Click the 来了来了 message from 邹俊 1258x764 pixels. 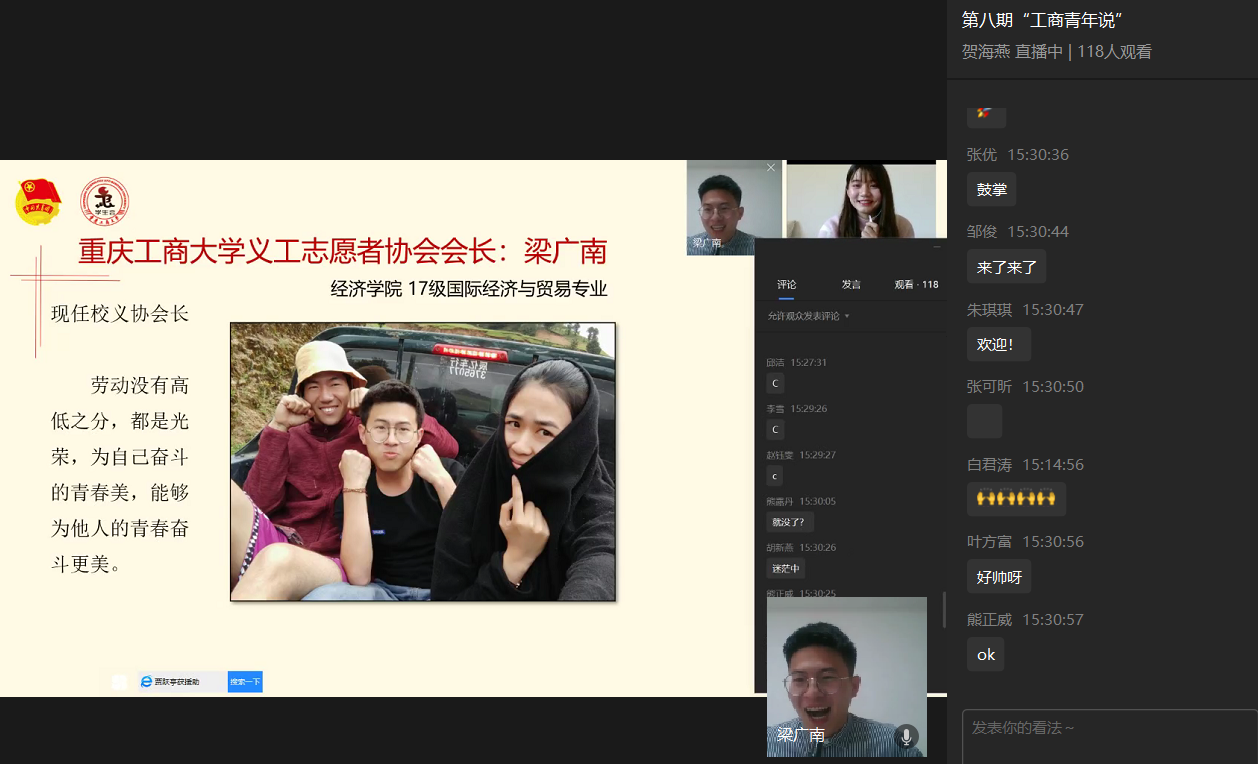click(x=1005, y=266)
